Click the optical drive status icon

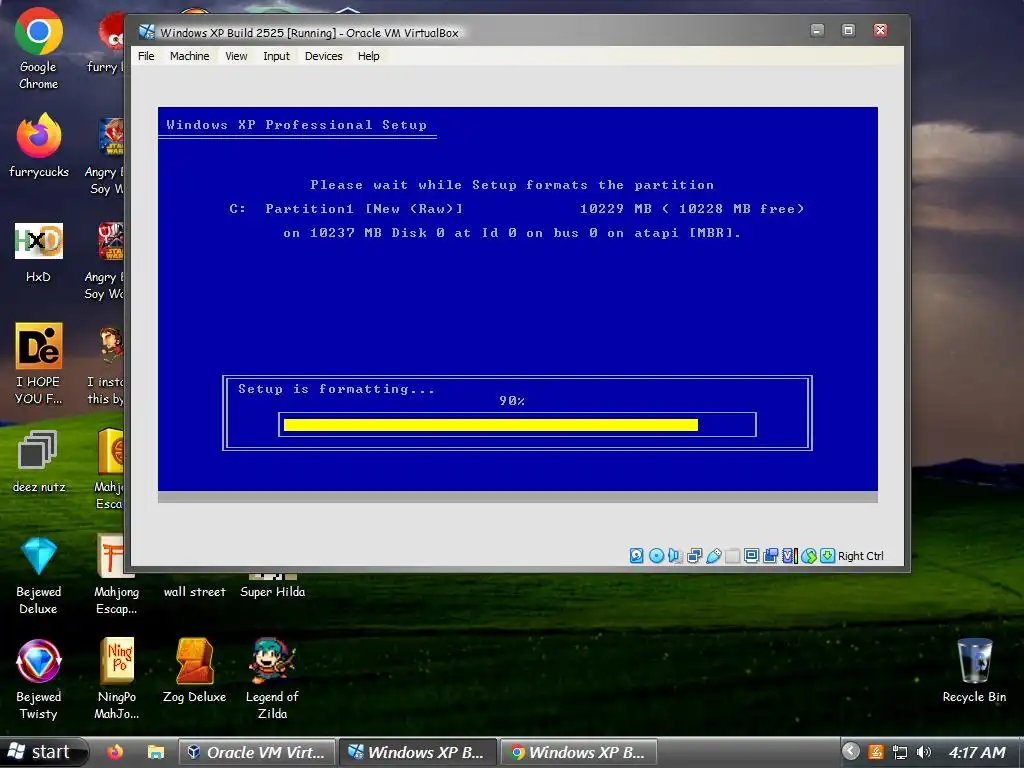pyautogui.click(x=656, y=556)
